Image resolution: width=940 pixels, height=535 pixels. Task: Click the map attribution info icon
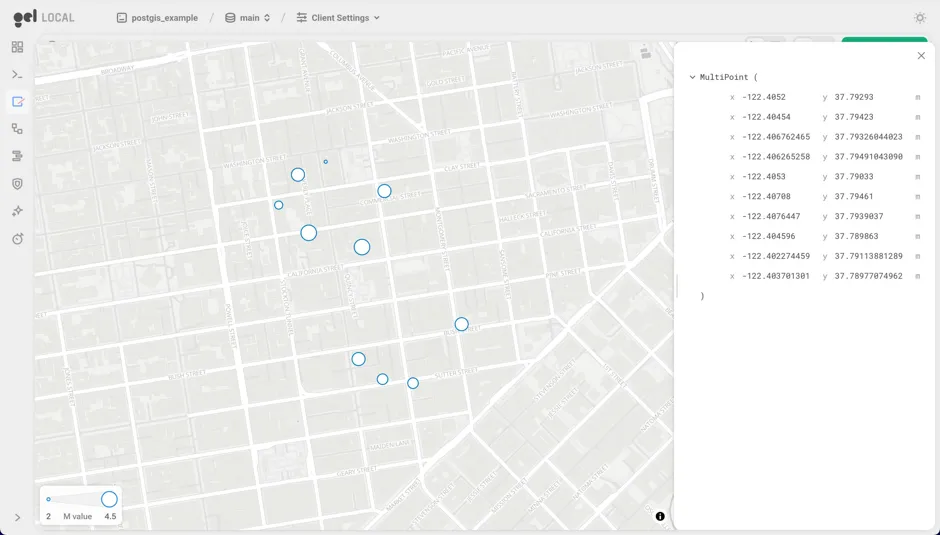click(660, 516)
